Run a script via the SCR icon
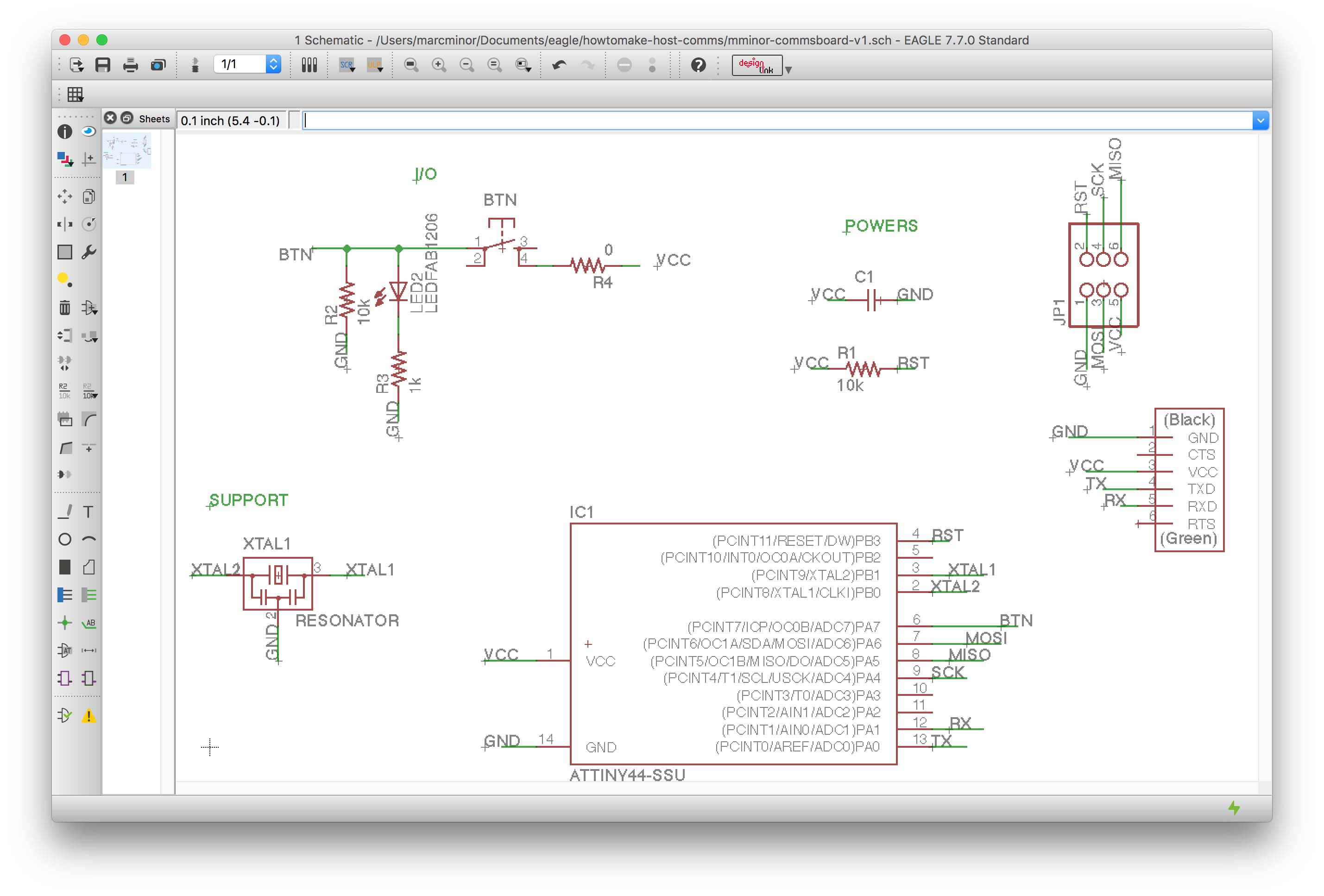1324x896 pixels. [x=347, y=65]
